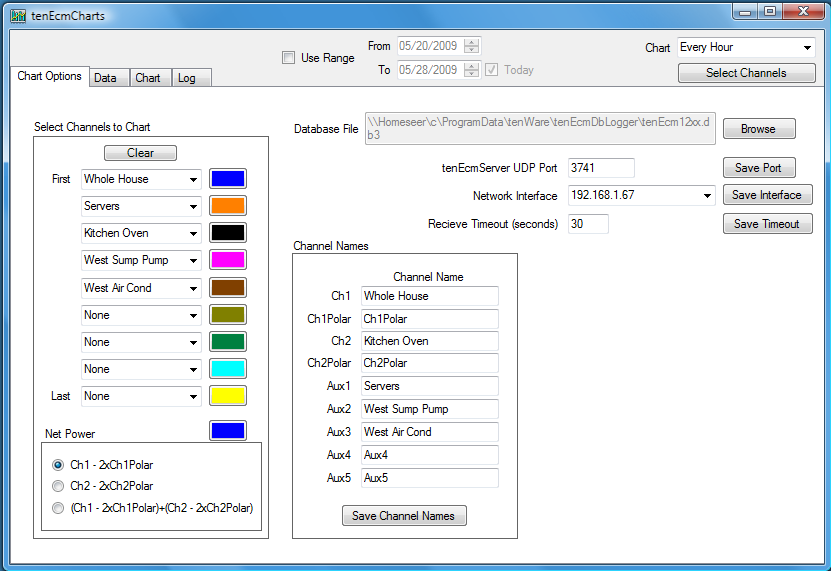Open the Log tab
831x571 pixels.
(x=192, y=78)
